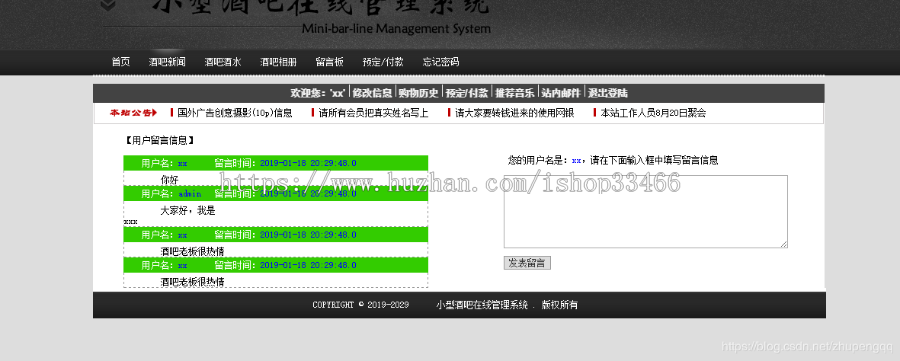The width and height of the screenshot is (900, 361).
Task: Select 酒吧相册 in navigation bar
Action: pyautogui.click(x=278, y=62)
